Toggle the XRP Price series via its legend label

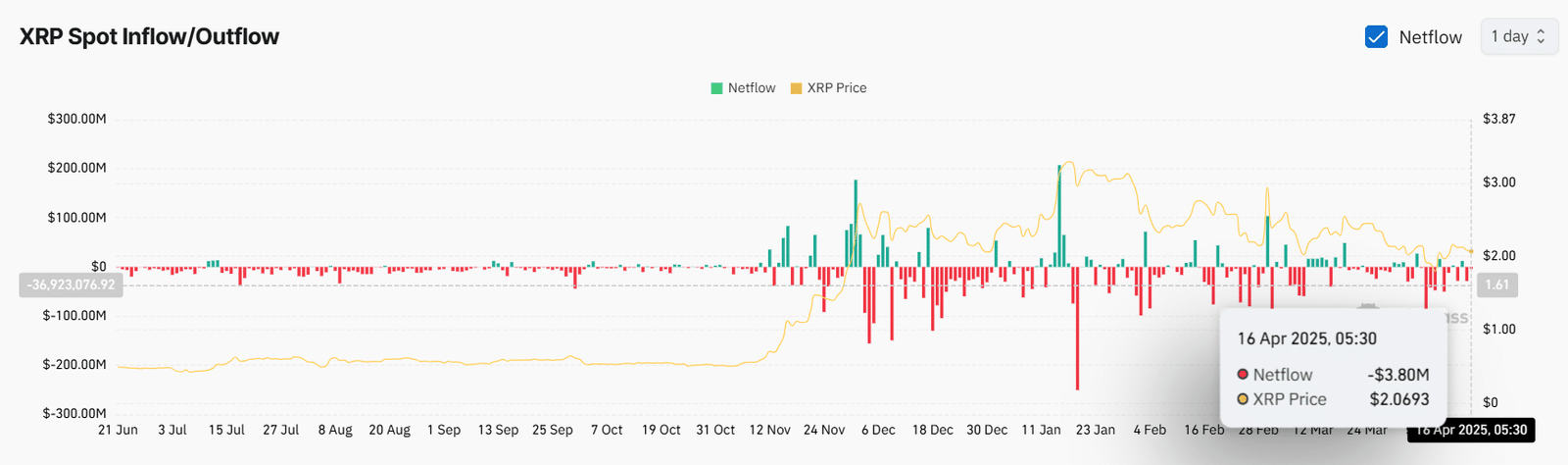pyautogui.click(x=836, y=88)
